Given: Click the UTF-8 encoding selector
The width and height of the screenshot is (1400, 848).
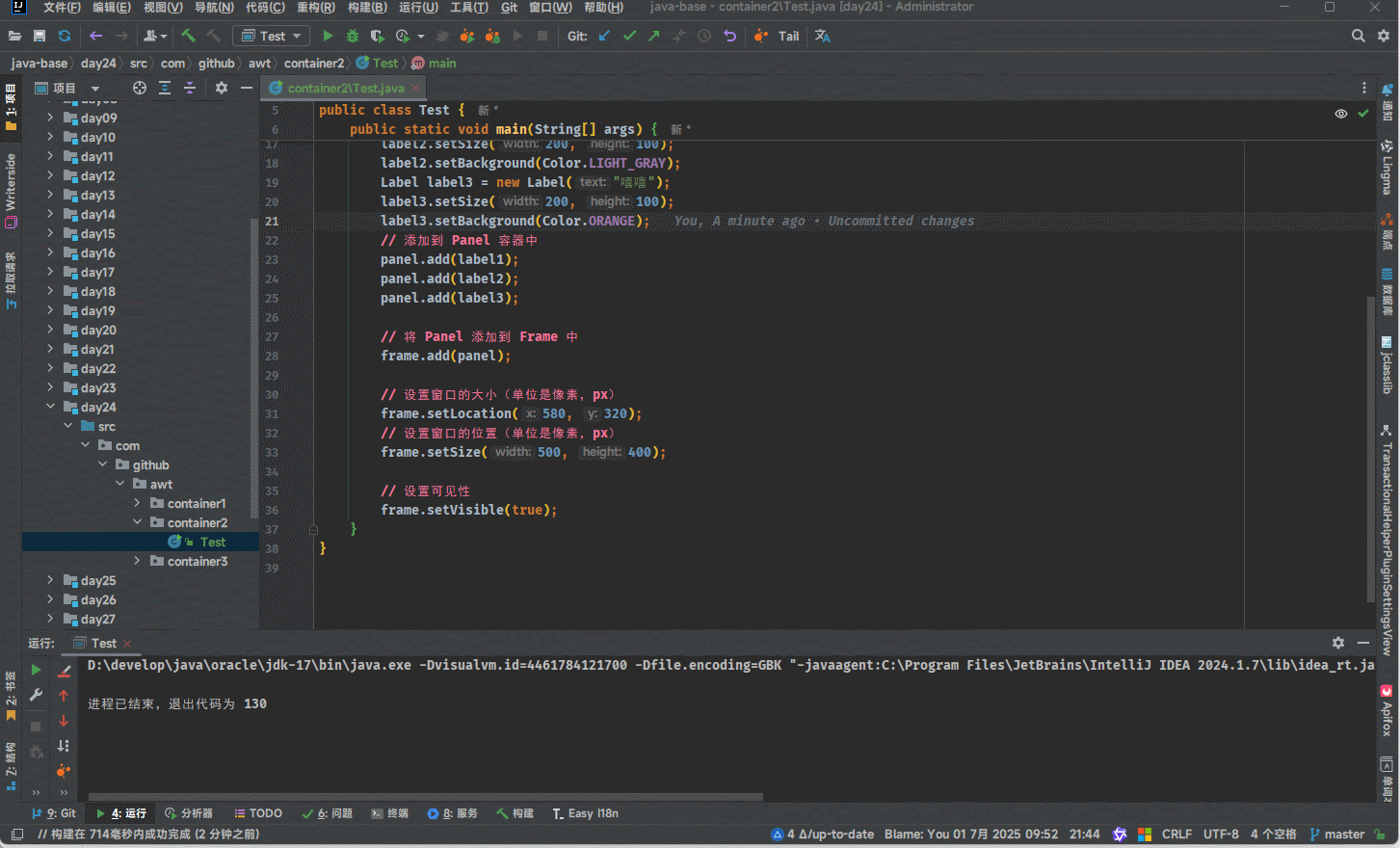Looking at the screenshot, I should coord(1220,834).
